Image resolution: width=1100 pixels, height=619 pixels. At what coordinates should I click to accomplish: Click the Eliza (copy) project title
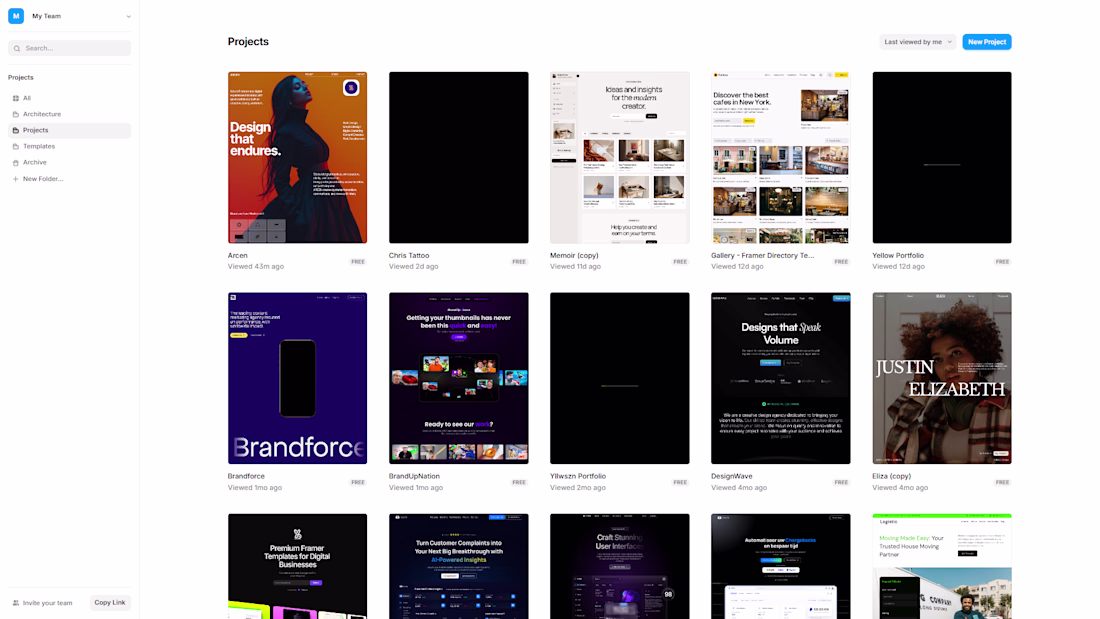[x=892, y=476]
